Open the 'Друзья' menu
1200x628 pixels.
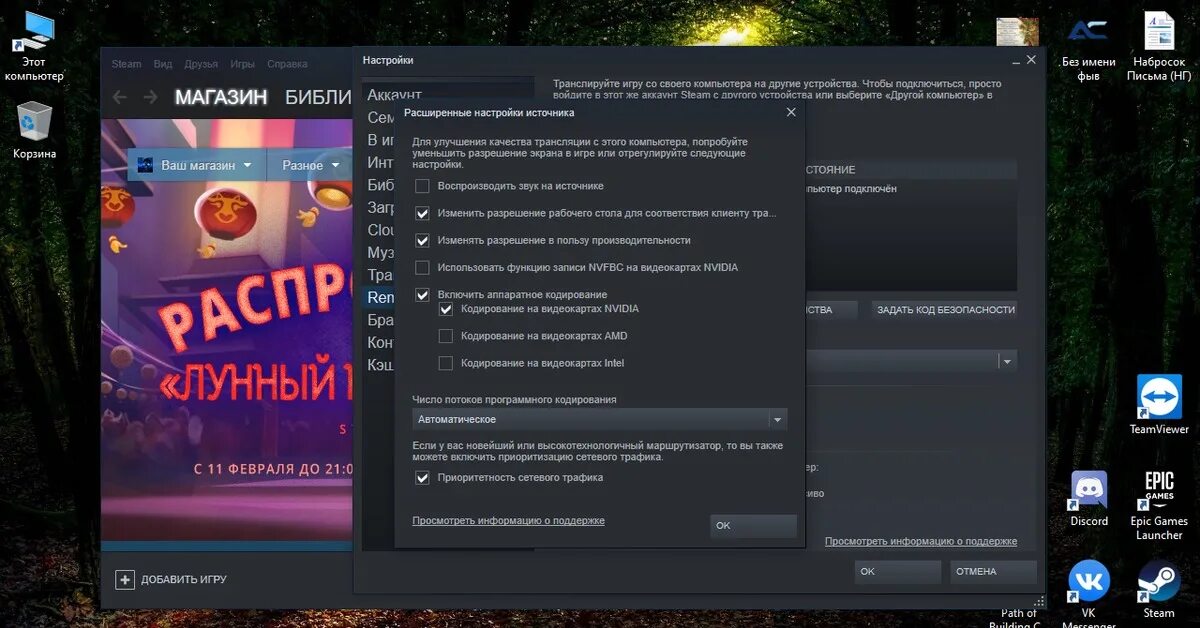coord(201,64)
